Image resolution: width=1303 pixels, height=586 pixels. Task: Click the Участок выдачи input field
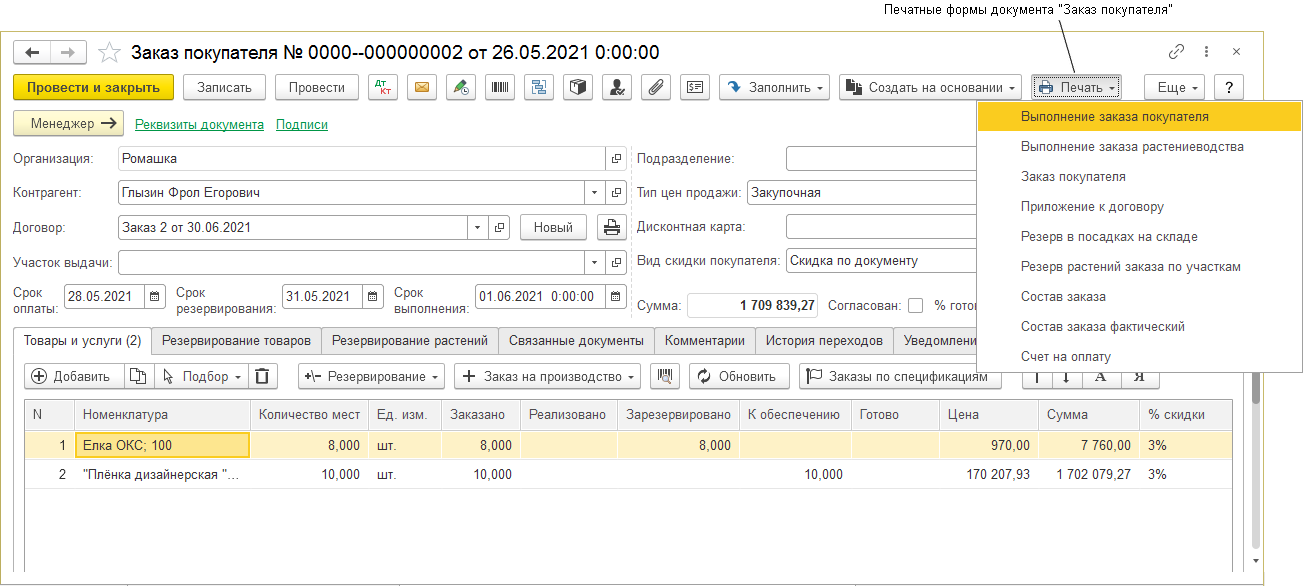pos(350,262)
